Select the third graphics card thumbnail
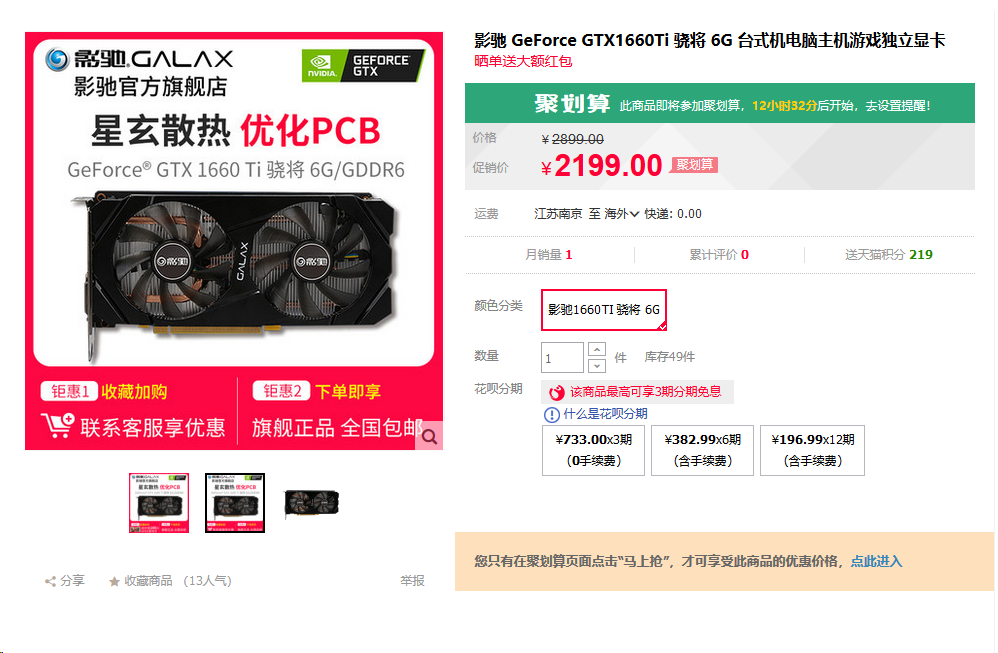Viewport: 998px width, 653px height. click(x=311, y=503)
